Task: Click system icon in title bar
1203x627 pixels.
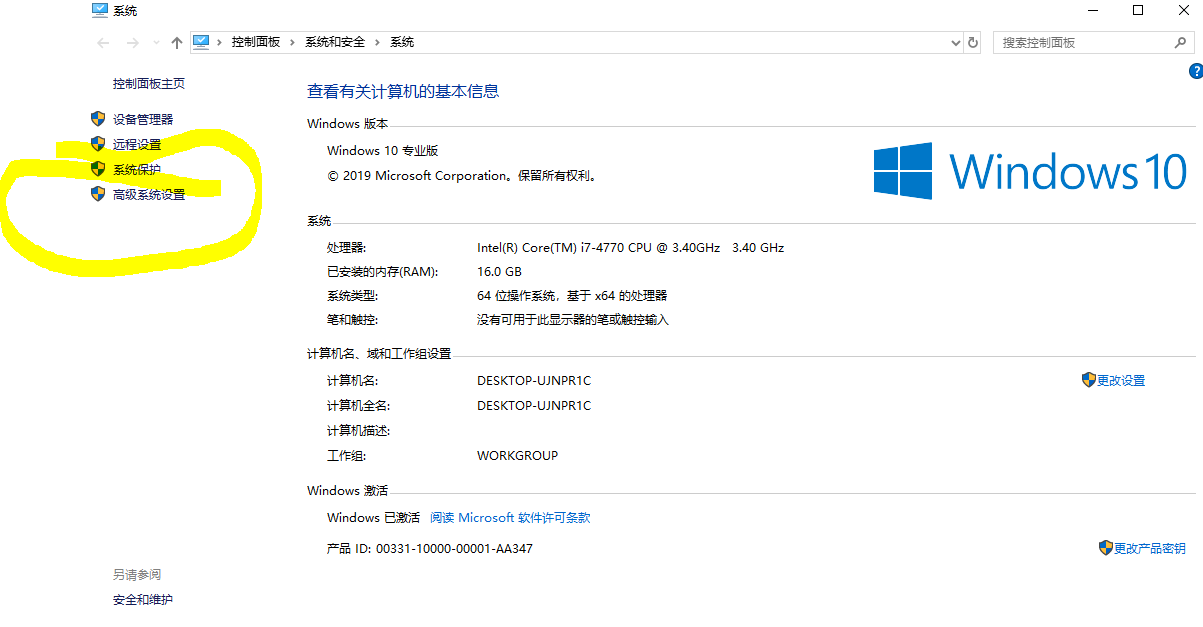Action: tap(100, 10)
